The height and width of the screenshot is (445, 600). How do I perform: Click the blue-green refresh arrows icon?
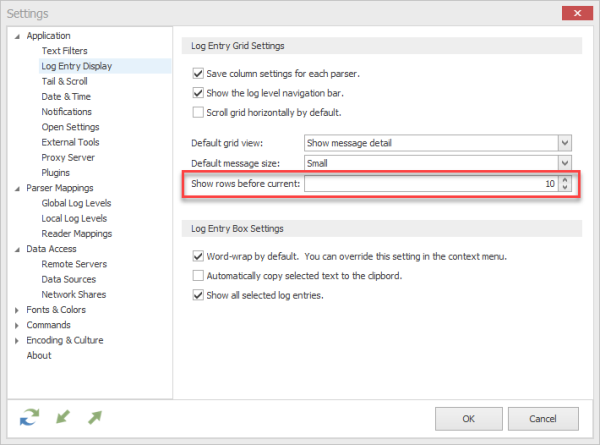coord(29,417)
